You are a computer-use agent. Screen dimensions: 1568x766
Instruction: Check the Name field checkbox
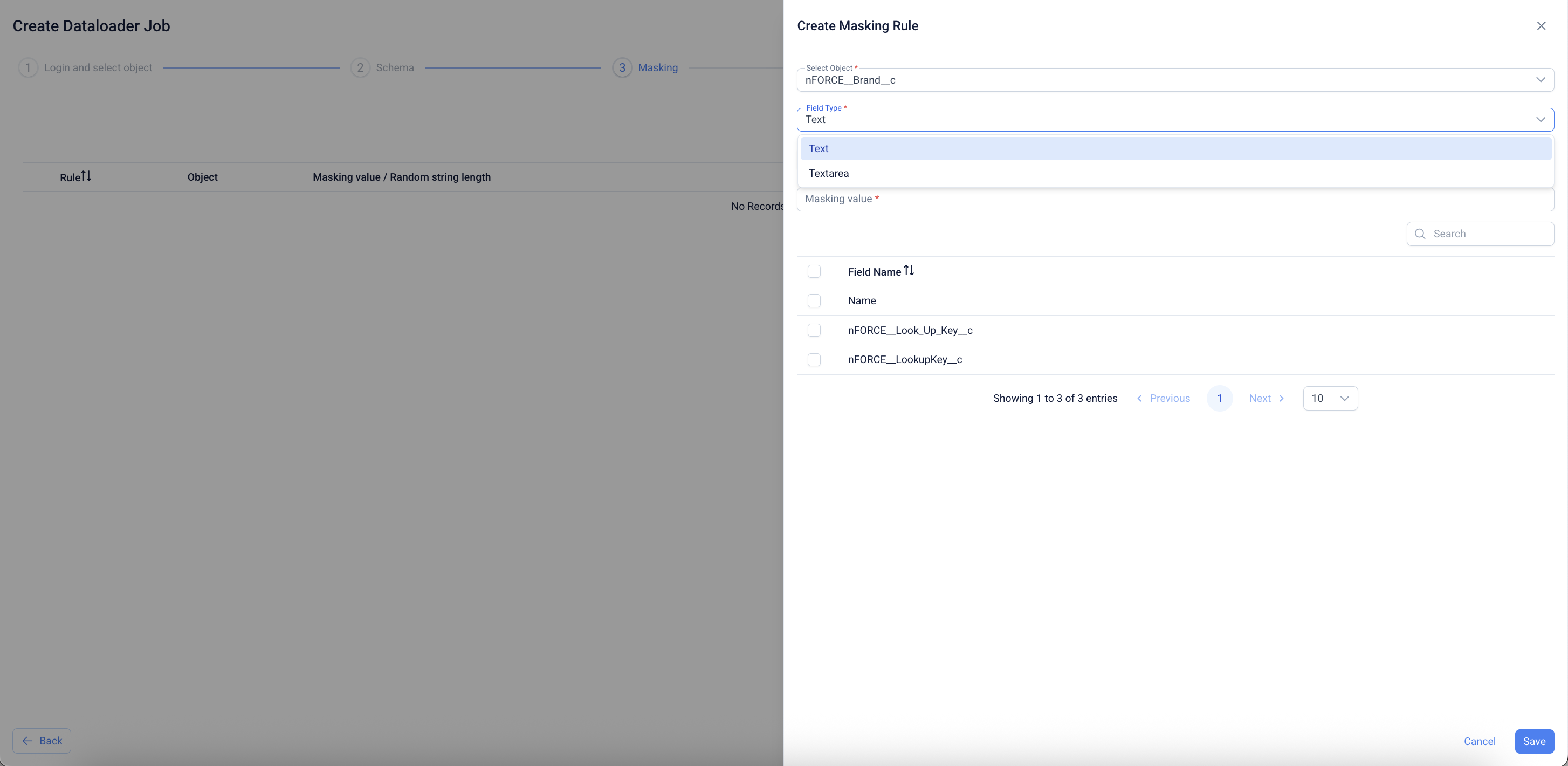click(x=814, y=301)
